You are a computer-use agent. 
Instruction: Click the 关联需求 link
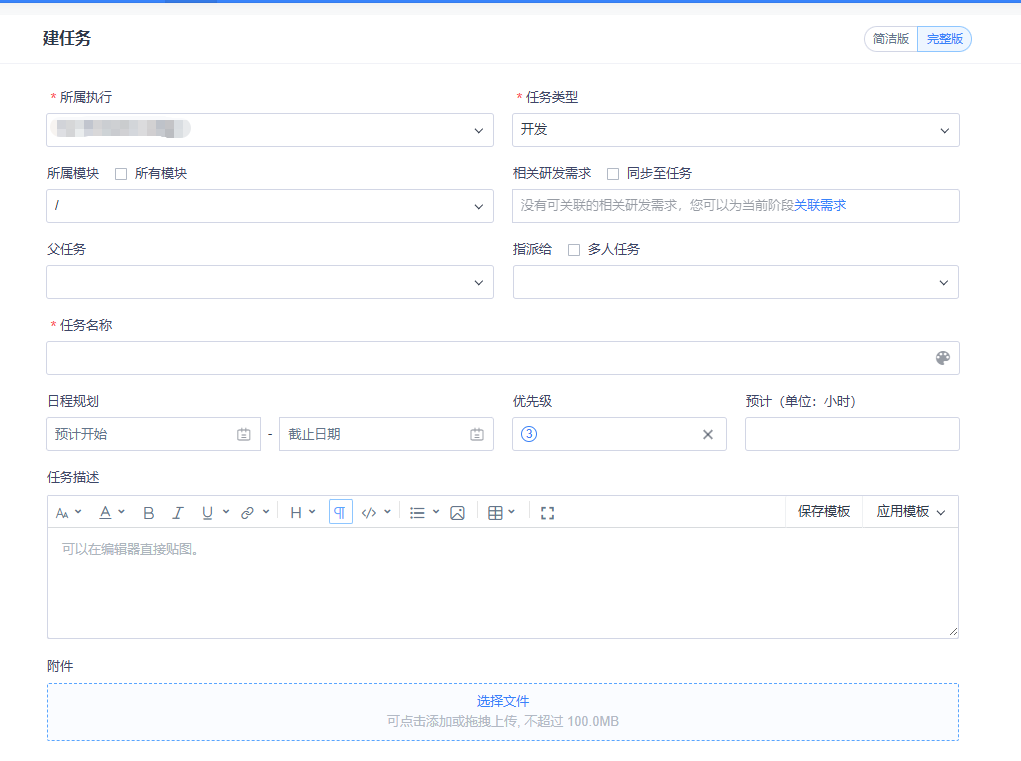click(822, 205)
